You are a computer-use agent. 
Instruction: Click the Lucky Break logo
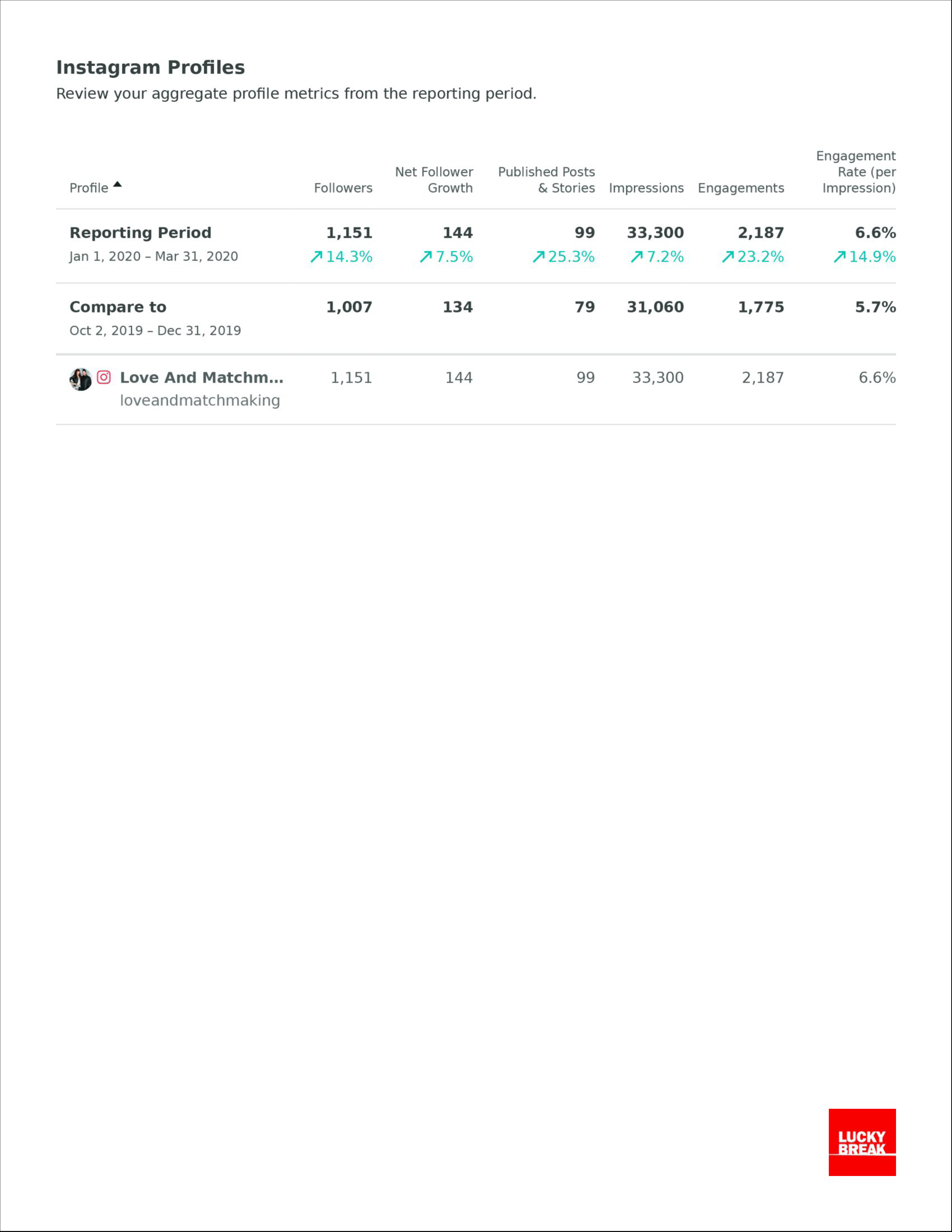coord(862,1142)
